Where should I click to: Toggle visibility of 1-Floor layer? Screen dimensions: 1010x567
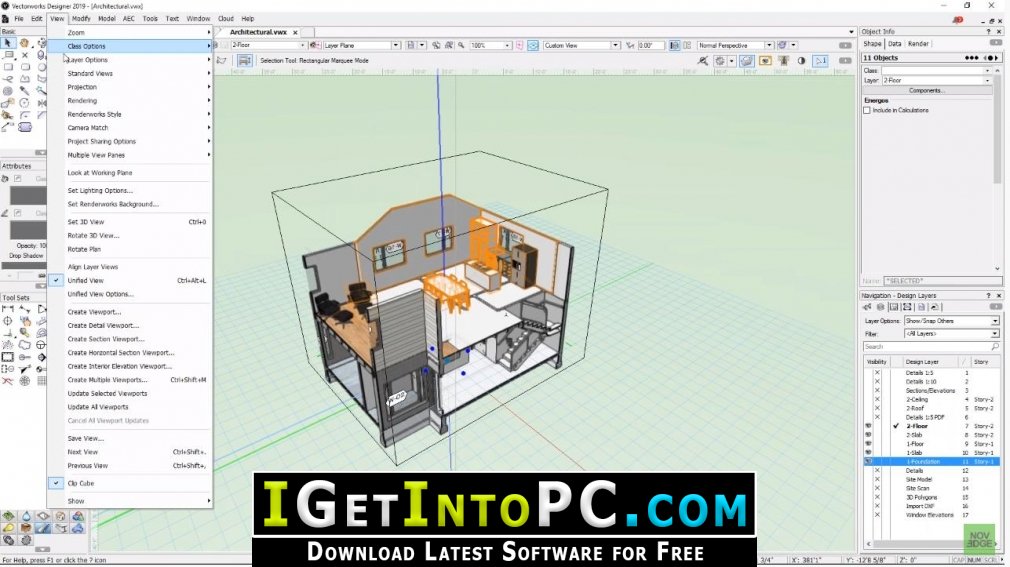868,444
